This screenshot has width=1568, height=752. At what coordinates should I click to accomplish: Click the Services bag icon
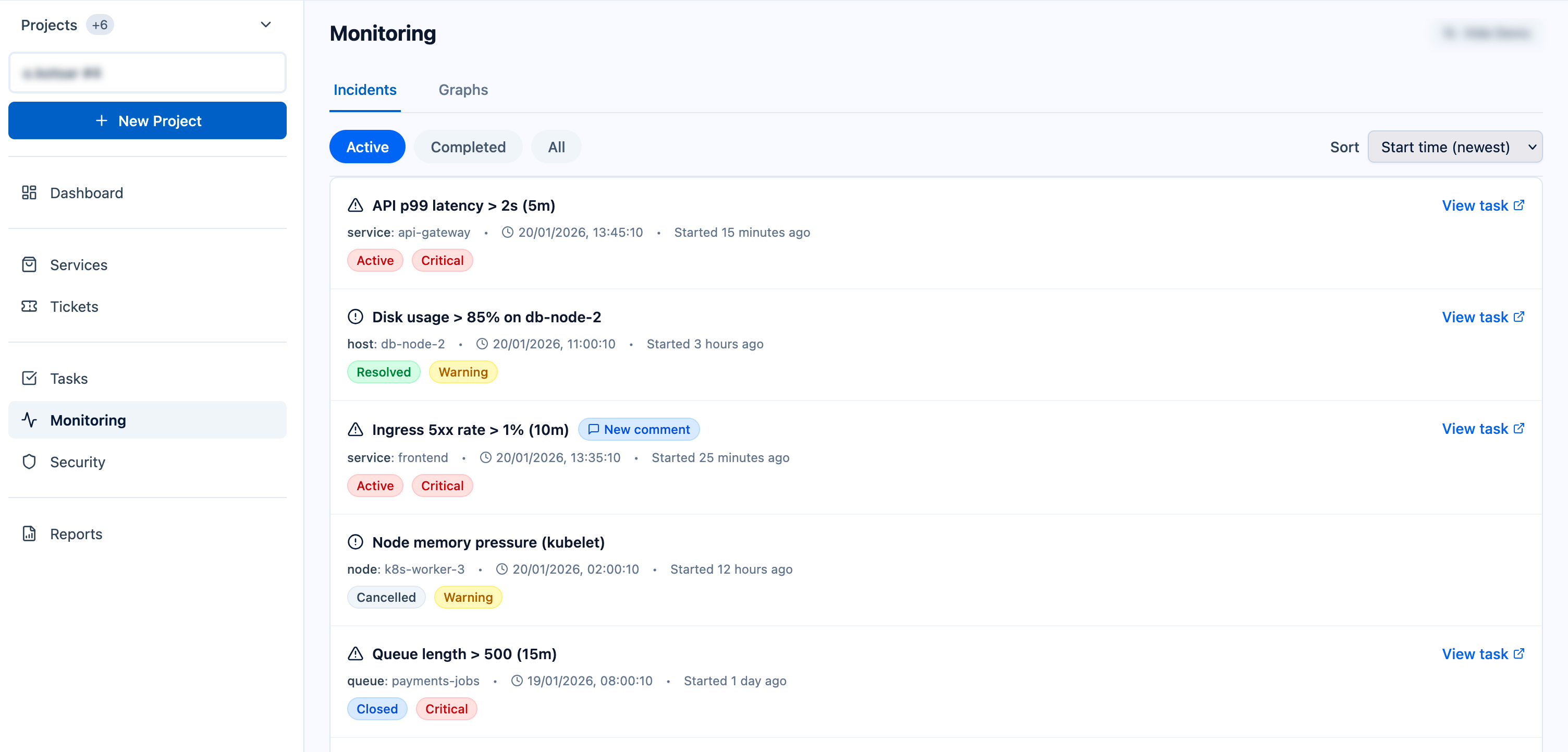[x=29, y=265]
